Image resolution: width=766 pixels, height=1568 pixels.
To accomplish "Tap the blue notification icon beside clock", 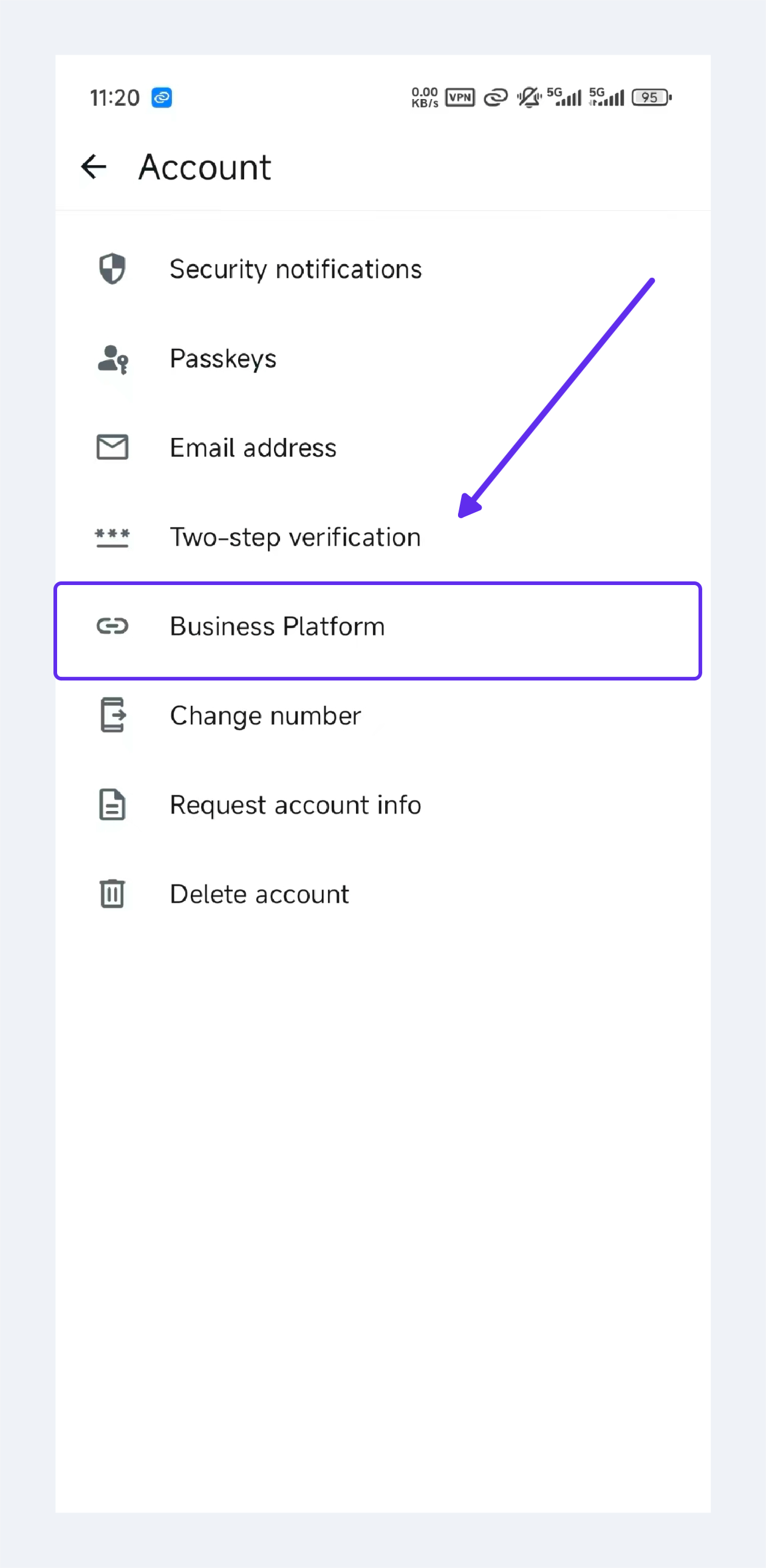I will pyautogui.click(x=162, y=97).
